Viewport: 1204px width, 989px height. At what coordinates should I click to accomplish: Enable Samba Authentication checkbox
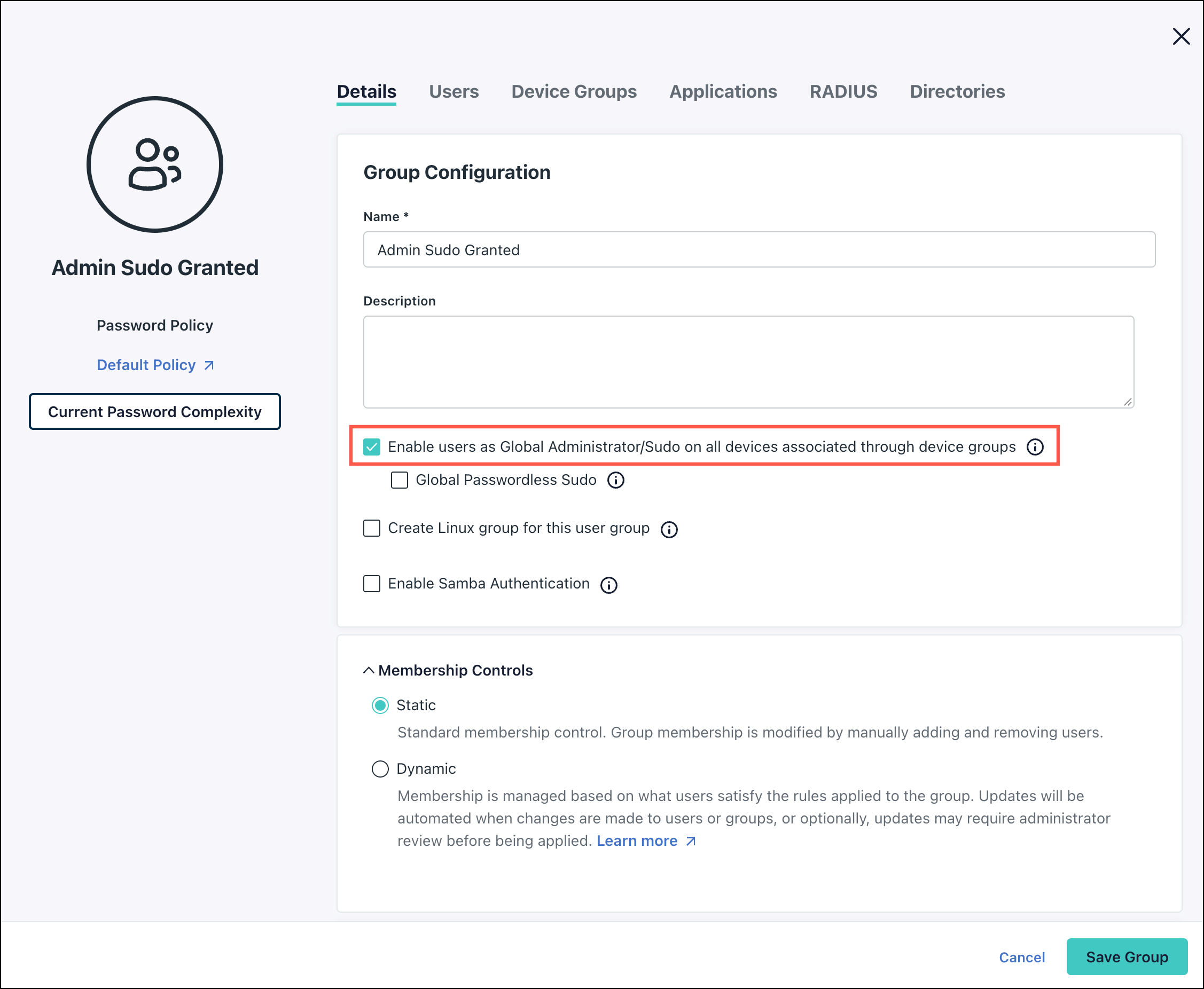point(372,583)
